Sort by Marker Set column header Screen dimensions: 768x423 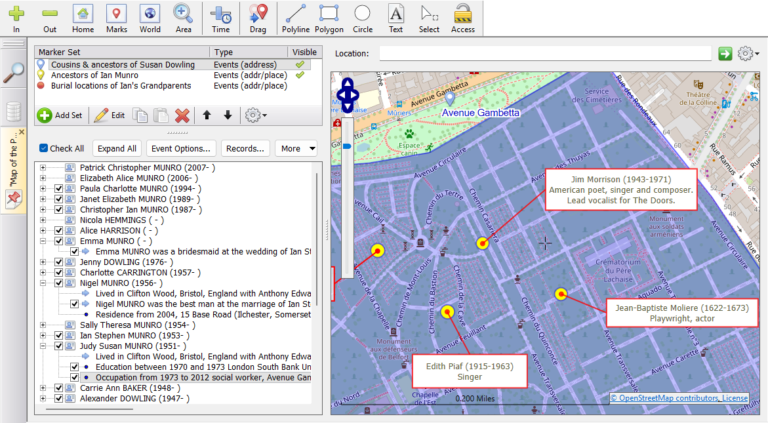click(122, 52)
